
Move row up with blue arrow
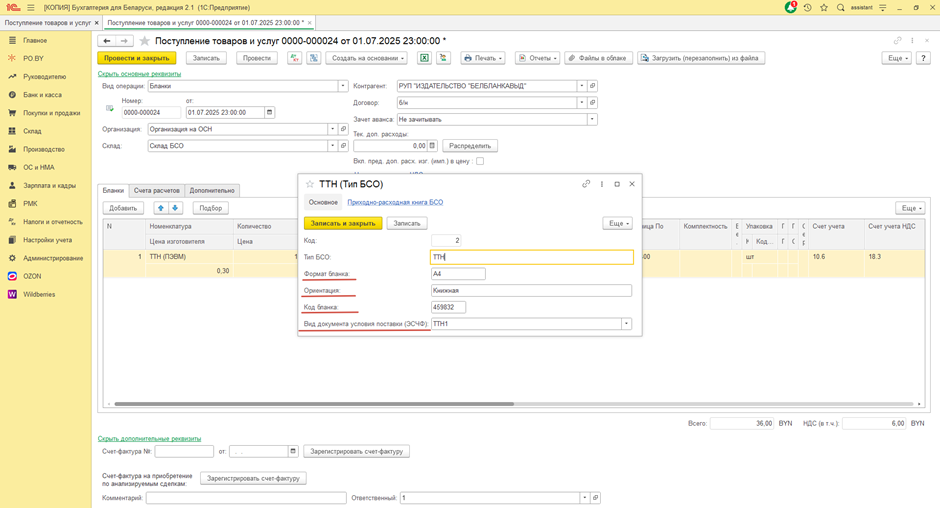coord(161,208)
